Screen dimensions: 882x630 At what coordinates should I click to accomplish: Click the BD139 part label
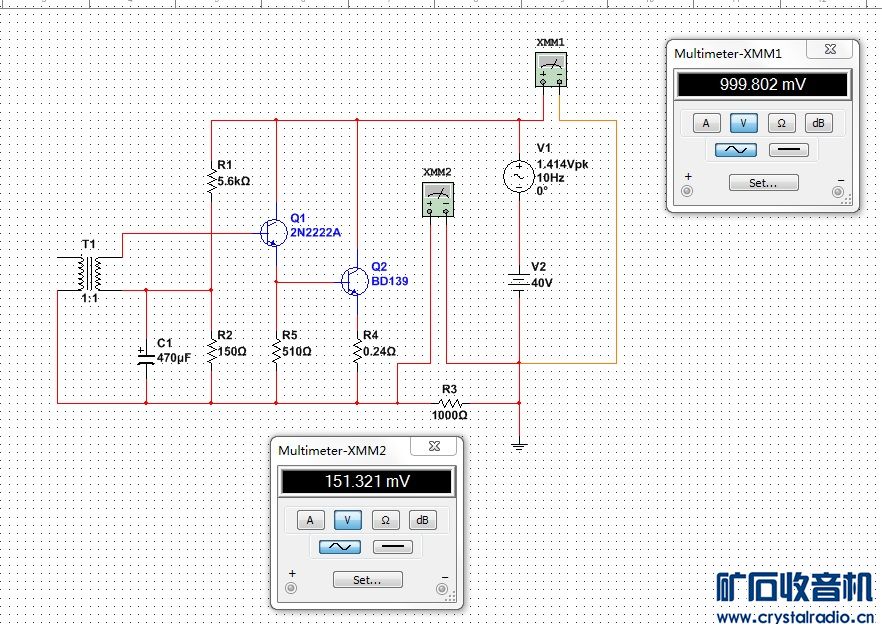pyautogui.click(x=390, y=281)
